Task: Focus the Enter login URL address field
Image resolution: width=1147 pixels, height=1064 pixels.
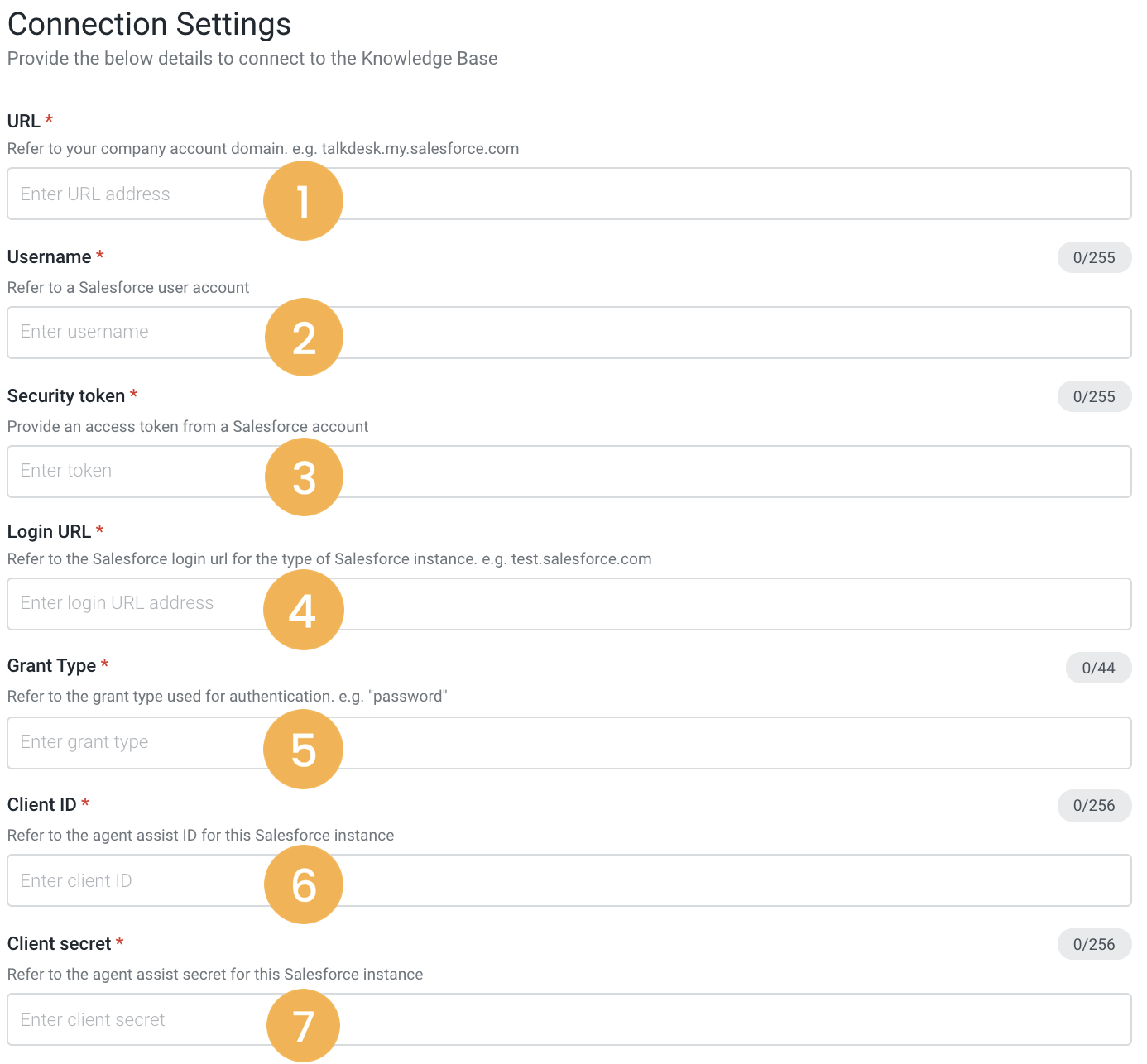Action: tap(662, 604)
